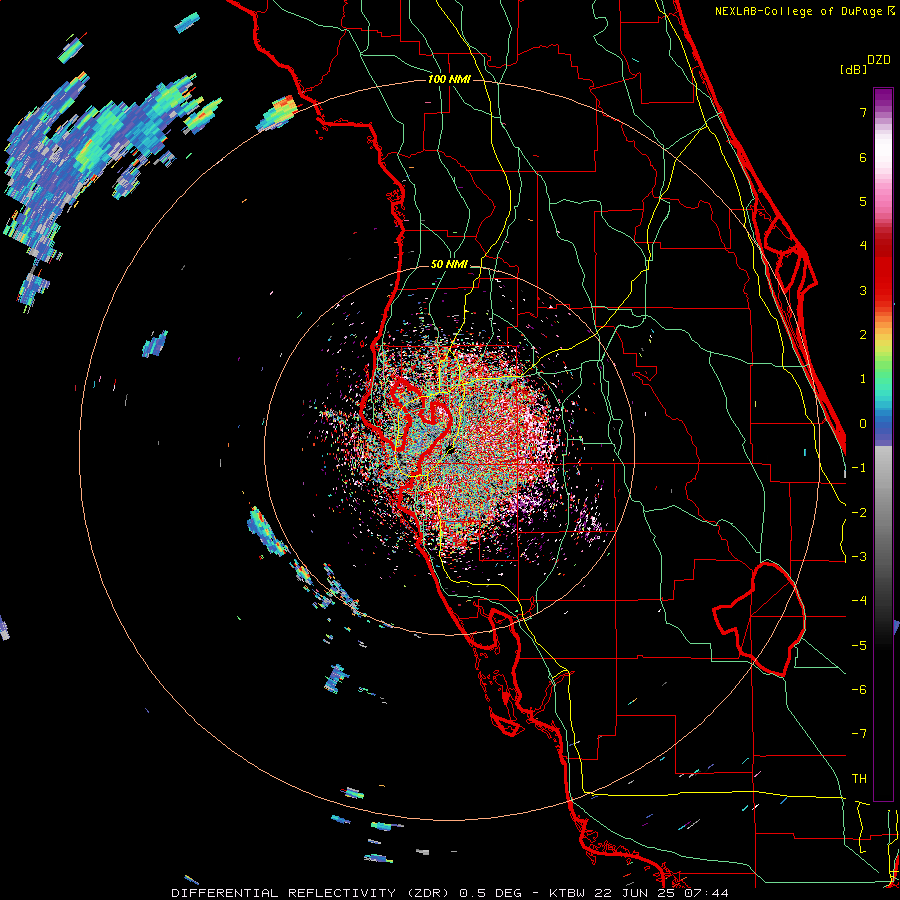Click the small blue marker beside legend scale
Viewport: 900px width, 900px height.
pos(897,627)
